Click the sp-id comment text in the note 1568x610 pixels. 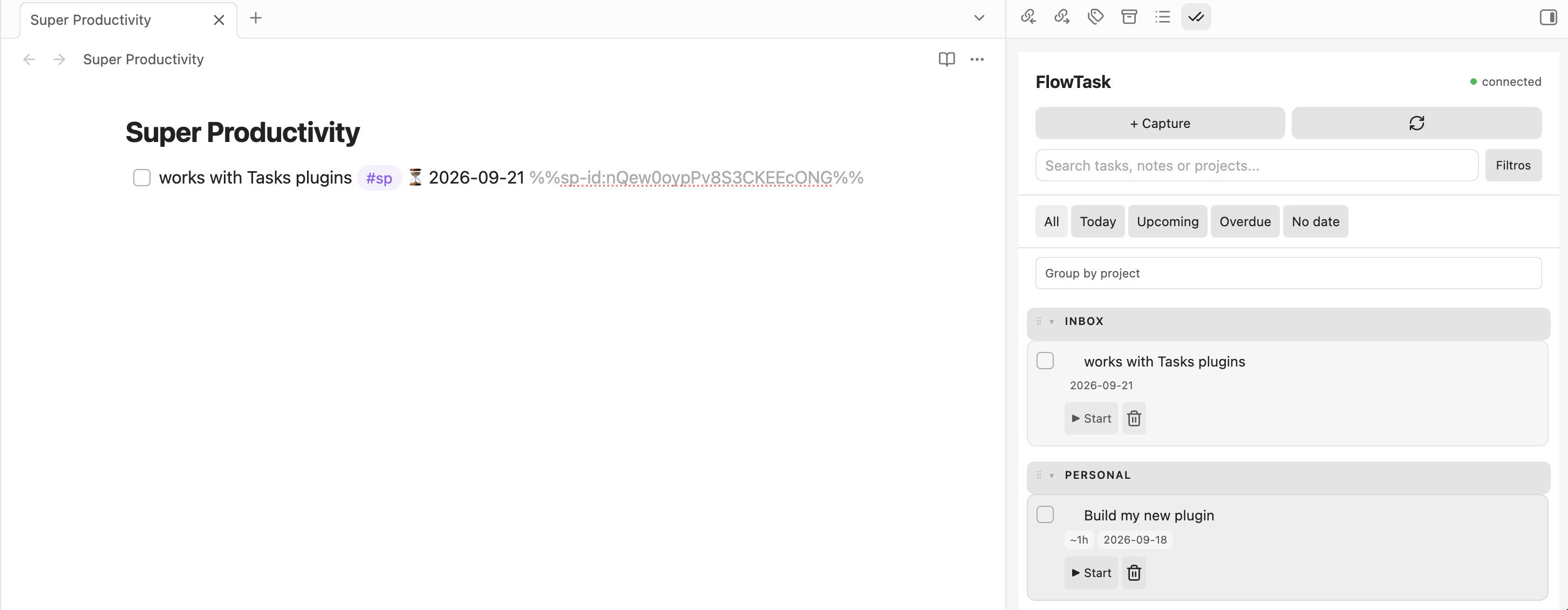697,177
